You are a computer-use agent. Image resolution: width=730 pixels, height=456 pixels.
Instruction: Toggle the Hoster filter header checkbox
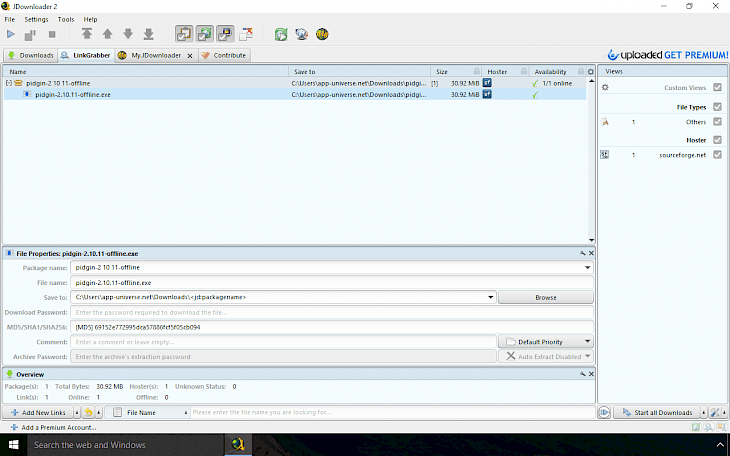click(717, 140)
